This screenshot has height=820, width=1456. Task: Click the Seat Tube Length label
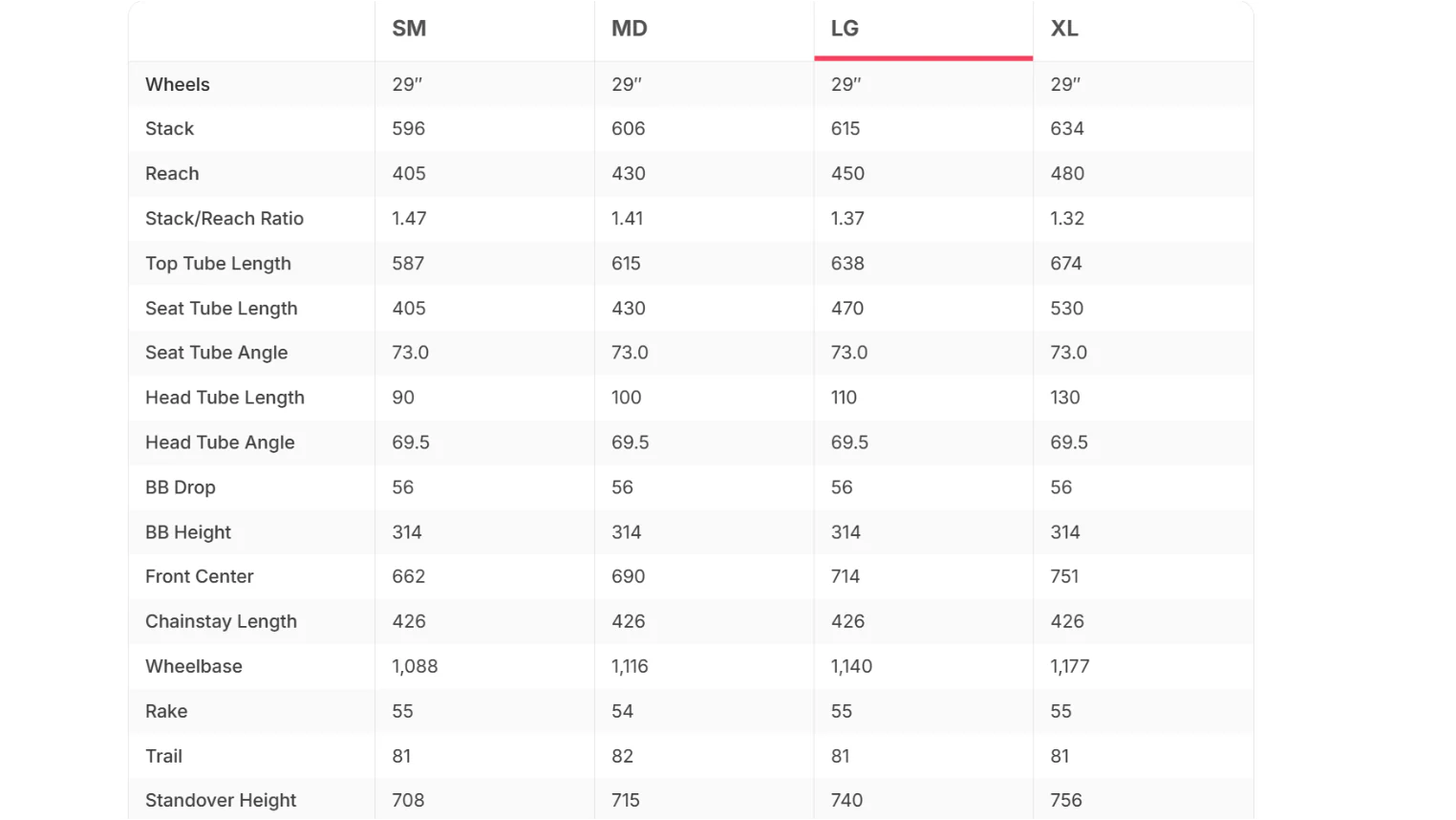222,309
